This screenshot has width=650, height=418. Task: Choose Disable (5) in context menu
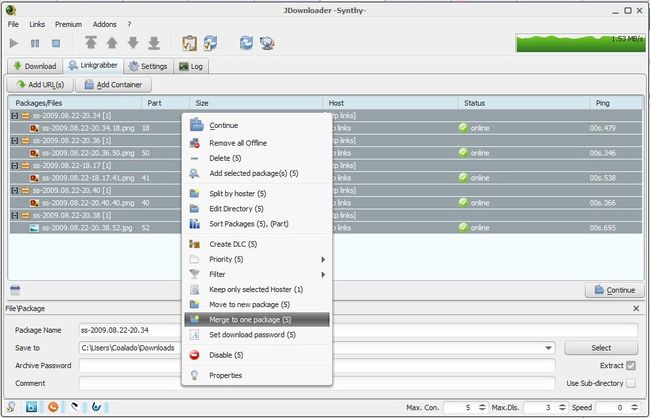click(257, 355)
